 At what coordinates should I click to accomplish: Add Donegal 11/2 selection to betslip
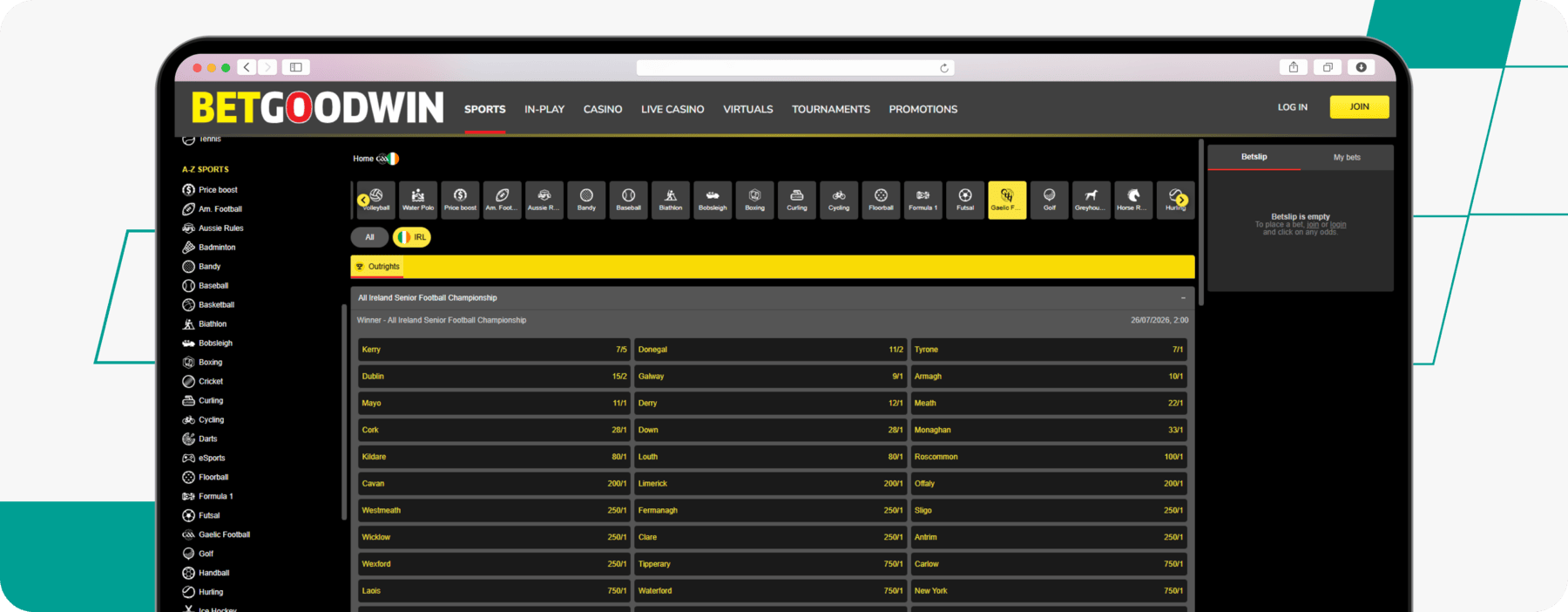[770, 350]
